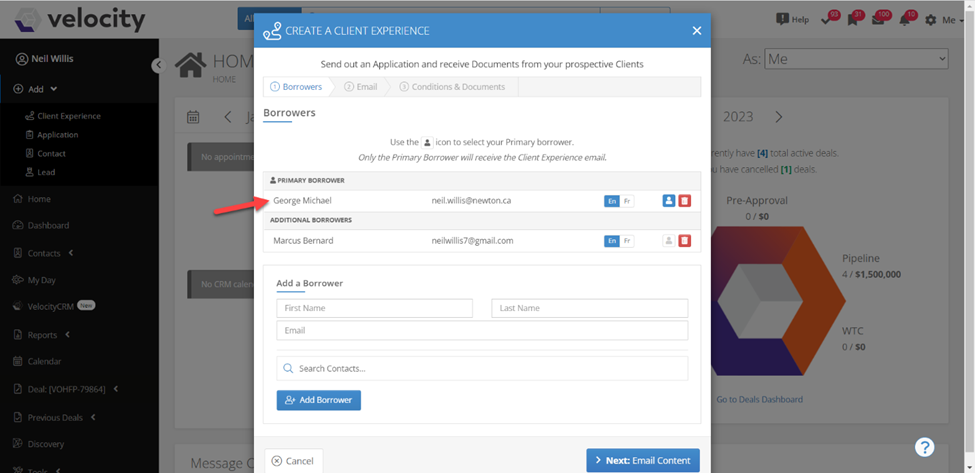Screen dimensions: 975x473
Task: Click the Velocity logo
Action: coord(79,20)
